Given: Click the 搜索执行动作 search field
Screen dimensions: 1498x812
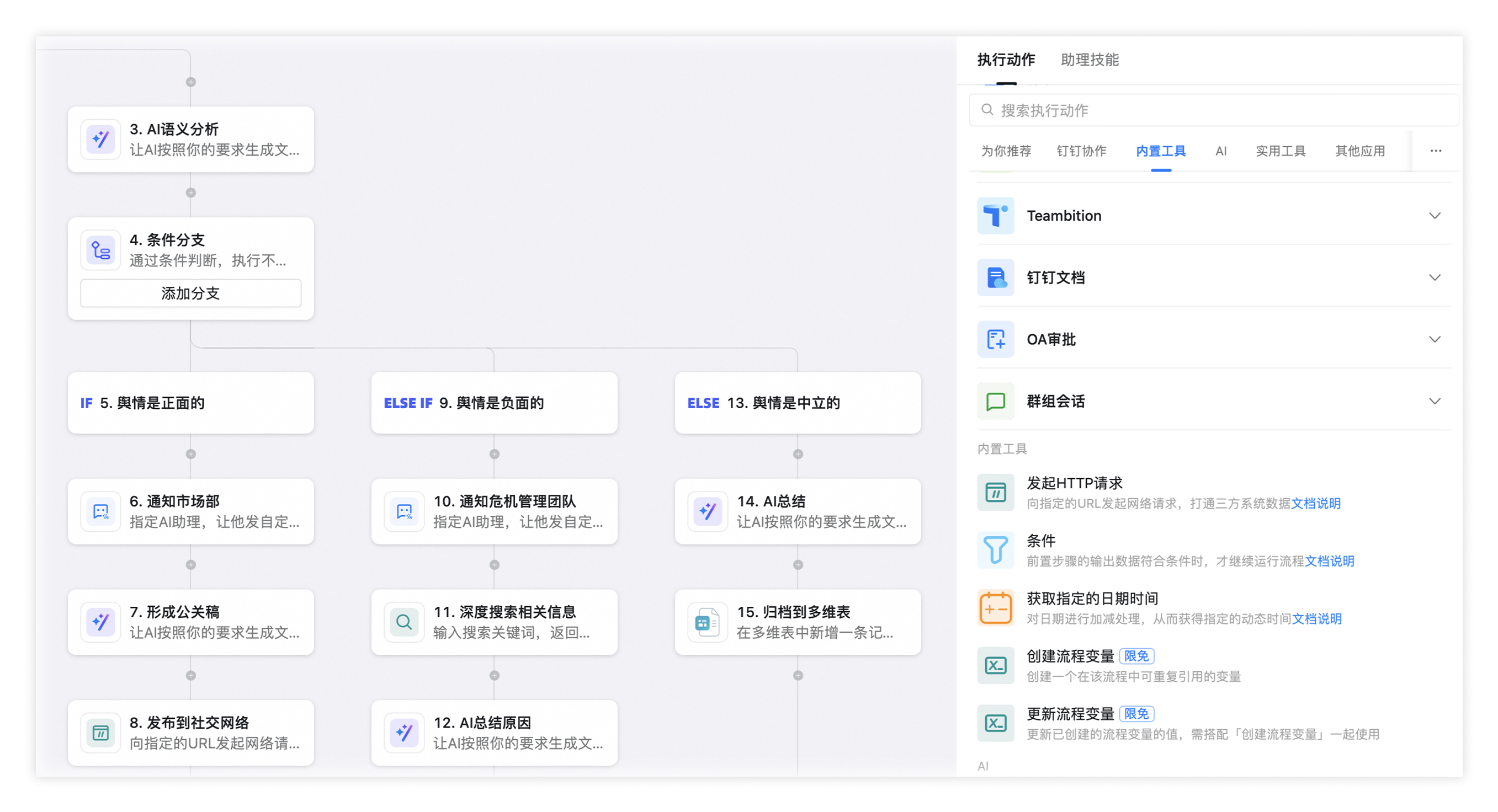Looking at the screenshot, I should [1215, 110].
